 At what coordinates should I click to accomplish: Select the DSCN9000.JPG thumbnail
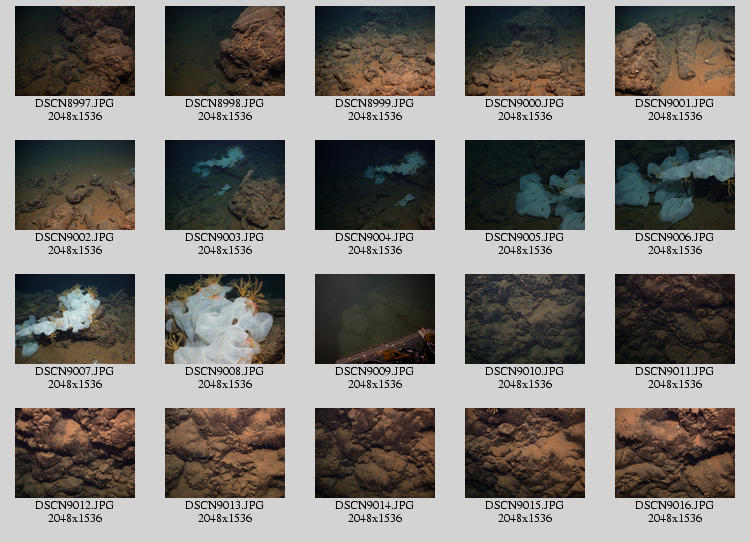point(525,51)
